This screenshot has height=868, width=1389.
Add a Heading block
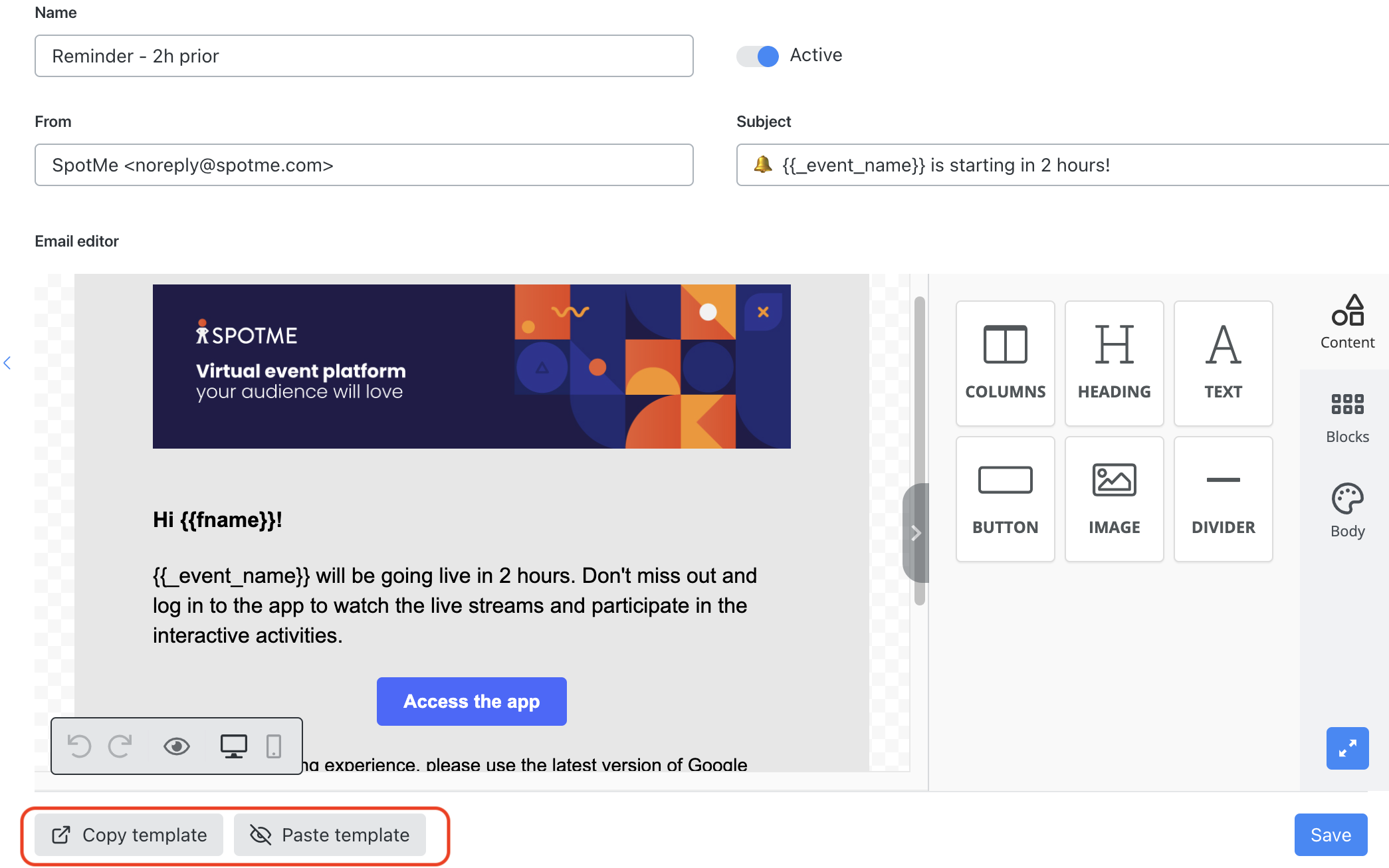pos(1114,362)
